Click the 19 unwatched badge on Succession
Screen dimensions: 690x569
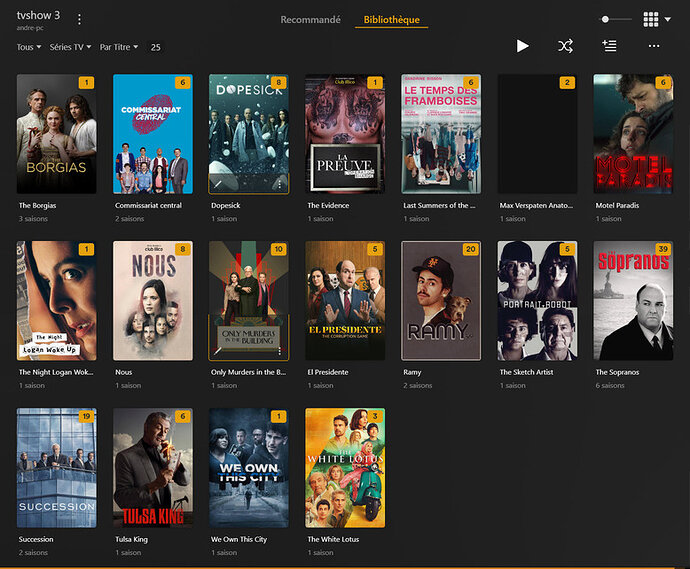pos(86,416)
